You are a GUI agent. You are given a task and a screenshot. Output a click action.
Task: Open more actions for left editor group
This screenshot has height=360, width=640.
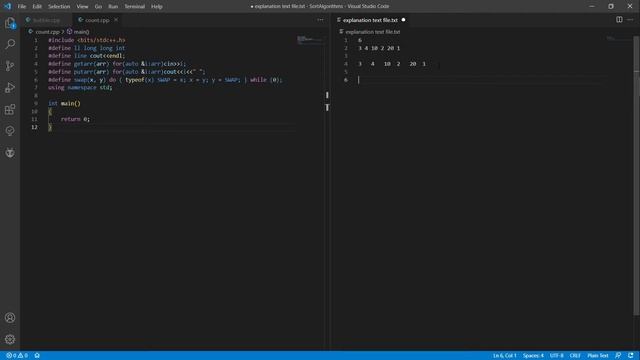pos(320,20)
